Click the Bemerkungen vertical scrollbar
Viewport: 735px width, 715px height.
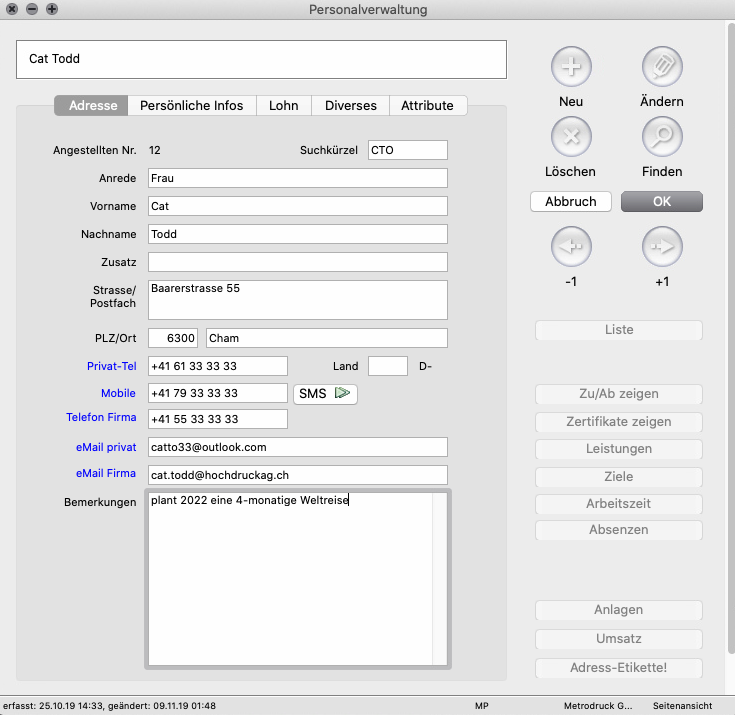pyautogui.click(x=439, y=580)
